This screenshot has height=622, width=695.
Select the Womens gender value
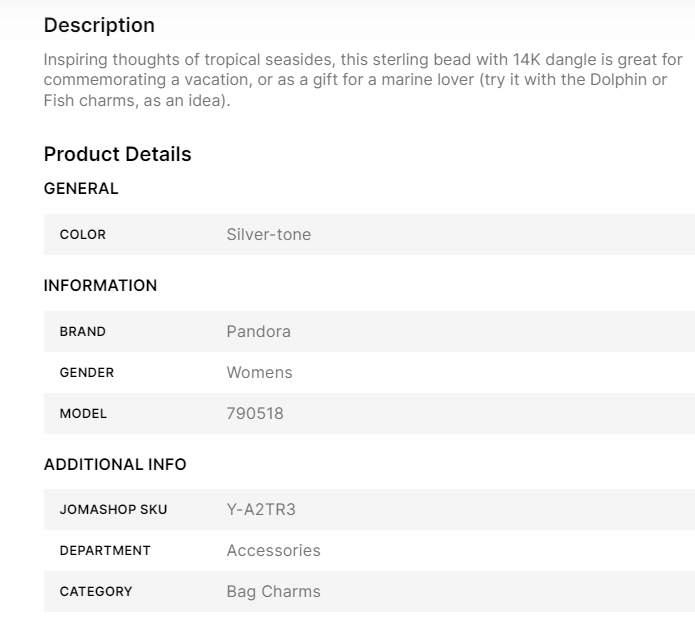click(x=259, y=372)
